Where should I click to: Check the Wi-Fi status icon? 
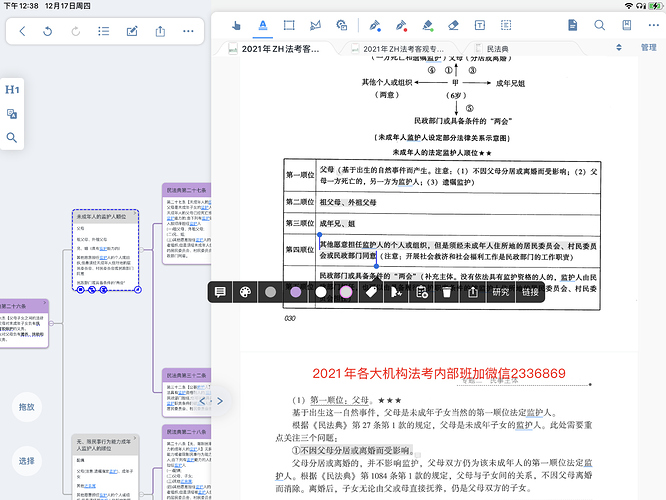pyautogui.click(x=629, y=6)
